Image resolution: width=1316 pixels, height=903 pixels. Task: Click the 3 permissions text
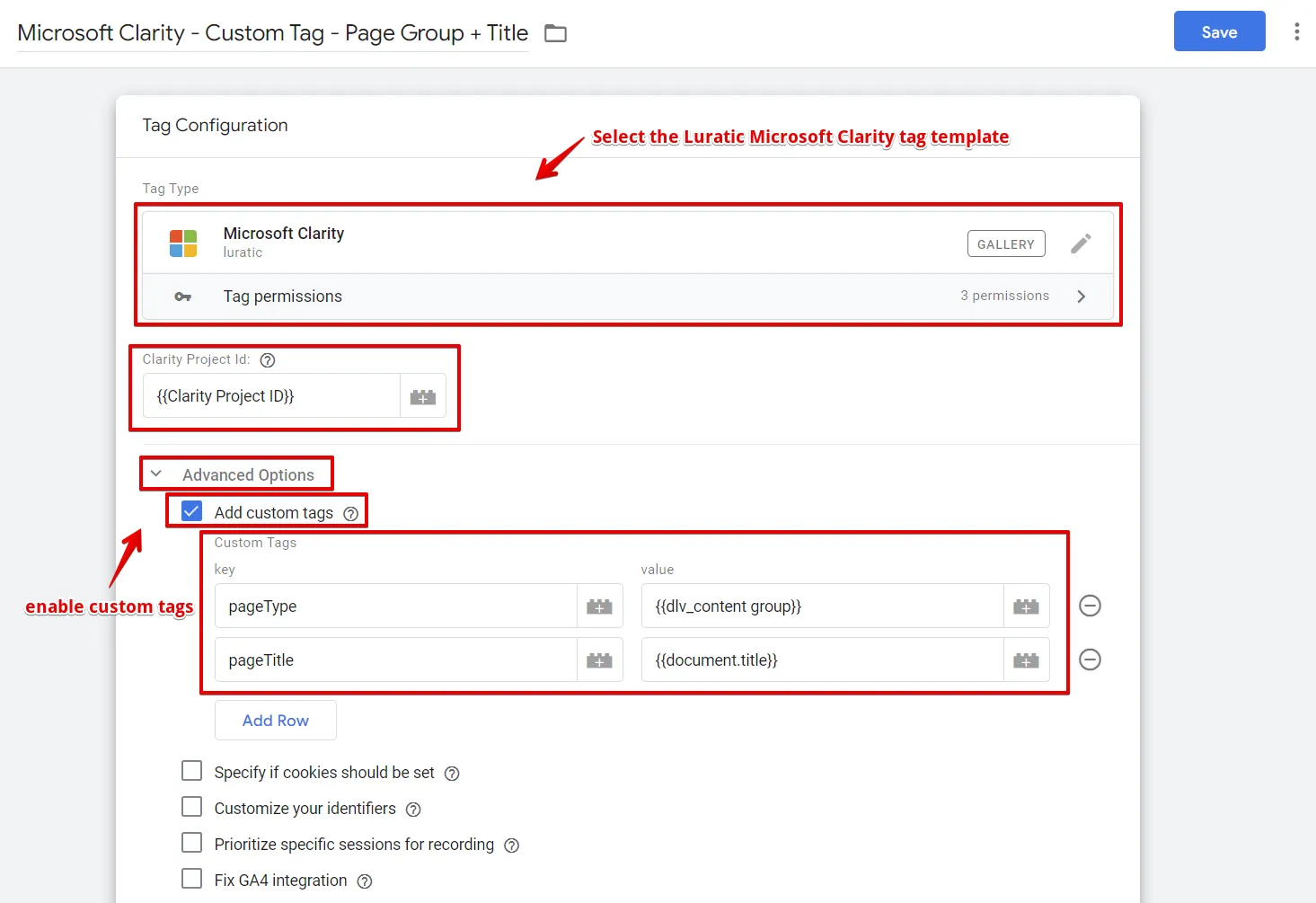pyautogui.click(x=1004, y=296)
